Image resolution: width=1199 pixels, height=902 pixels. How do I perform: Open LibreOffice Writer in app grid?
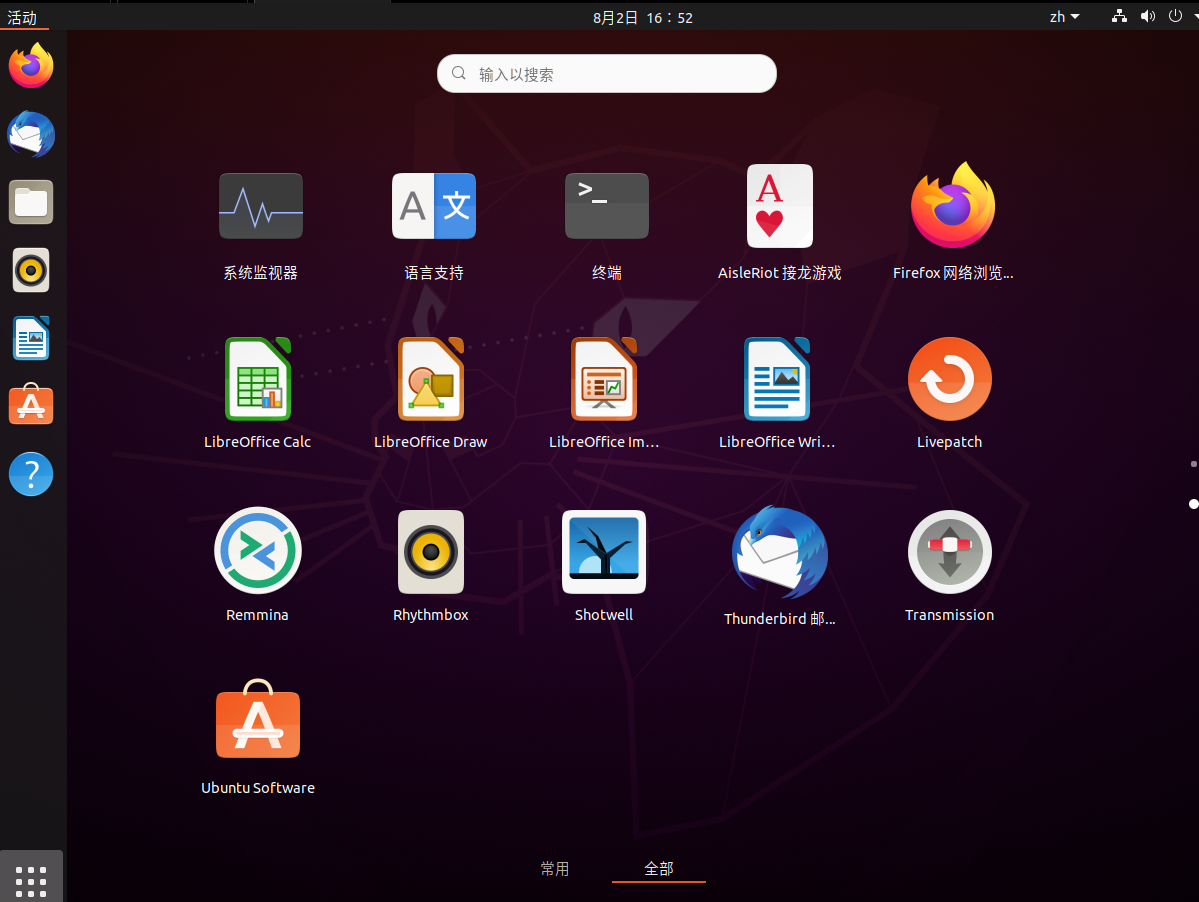tap(777, 379)
